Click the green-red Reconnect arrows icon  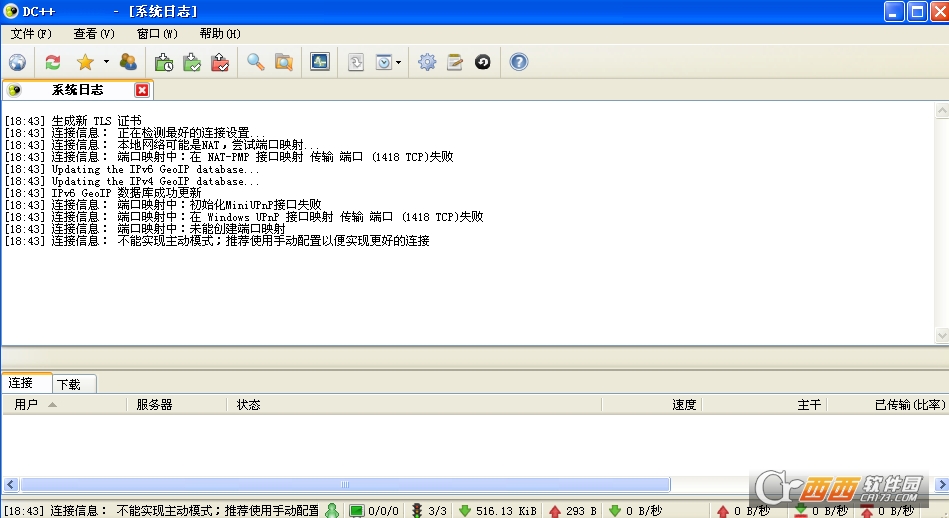point(53,62)
